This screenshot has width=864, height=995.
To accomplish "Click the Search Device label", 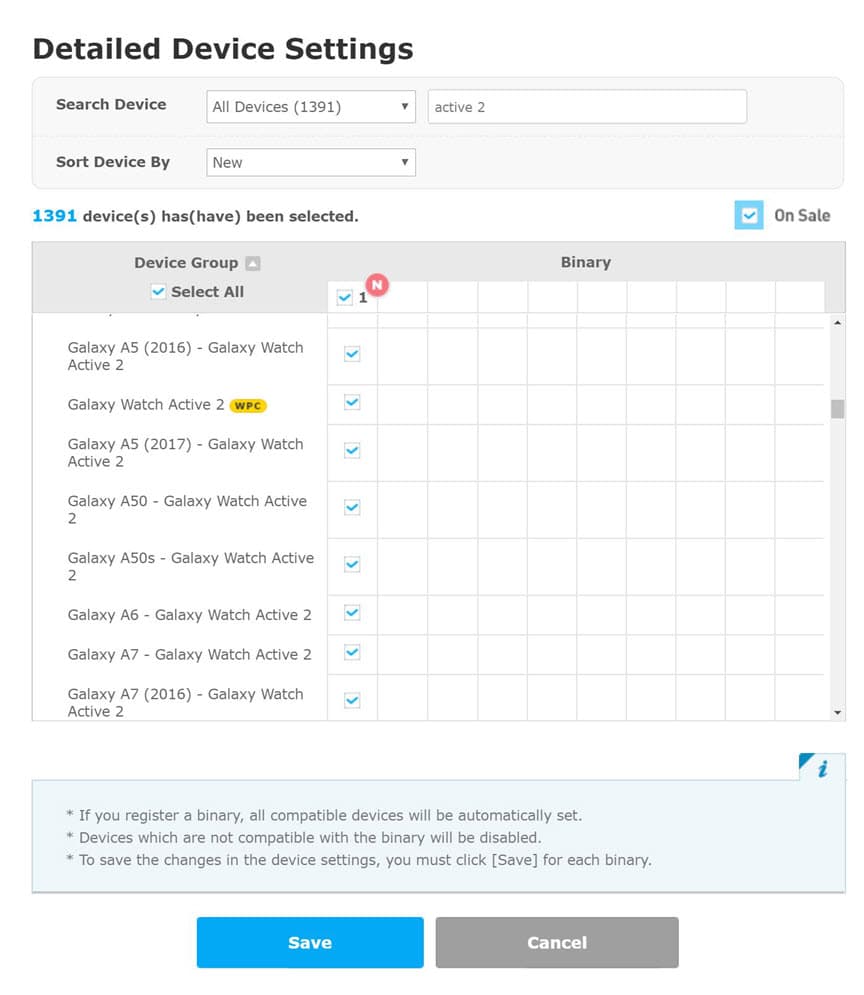I will (x=111, y=104).
